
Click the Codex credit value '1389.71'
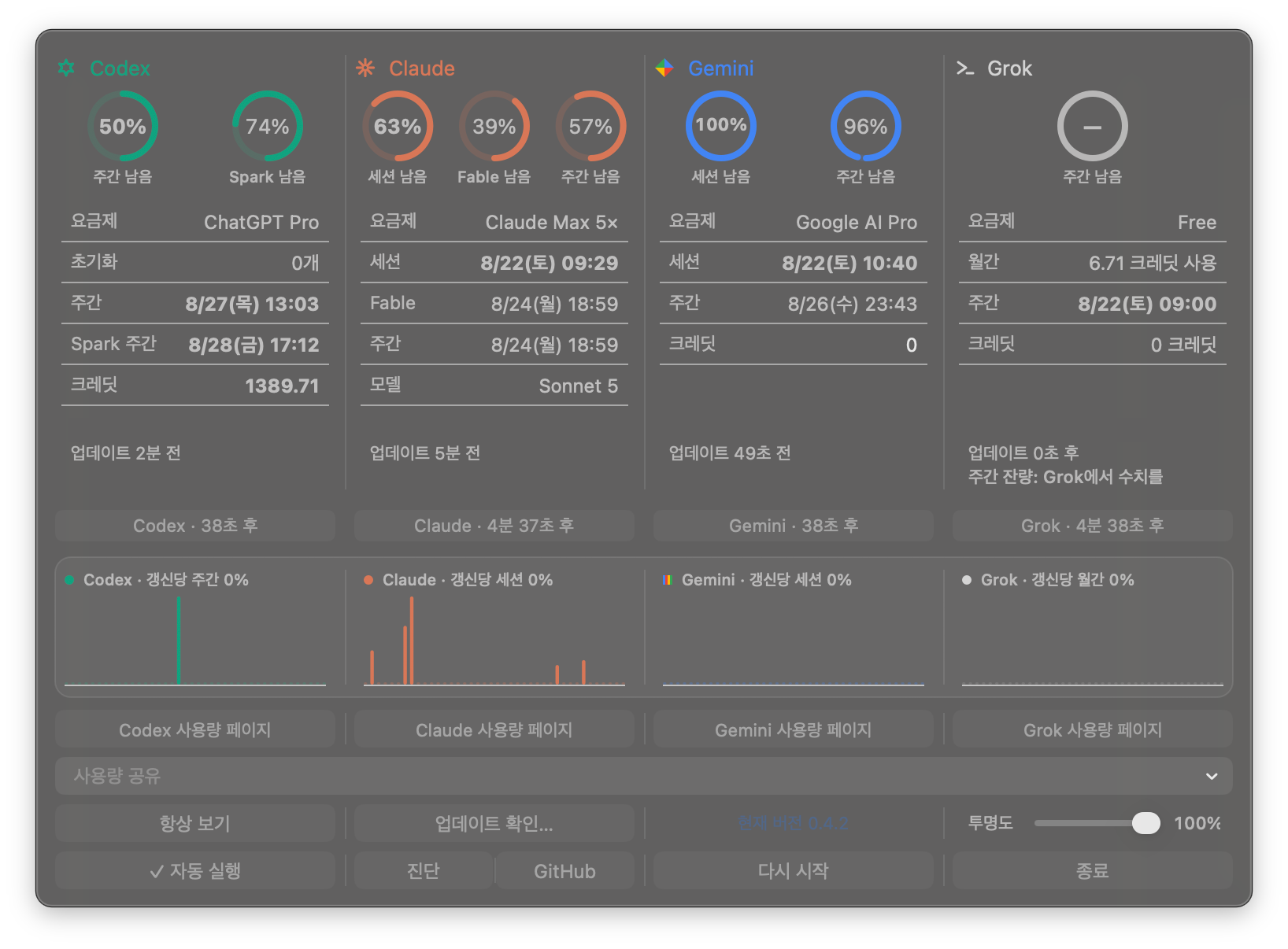(282, 386)
